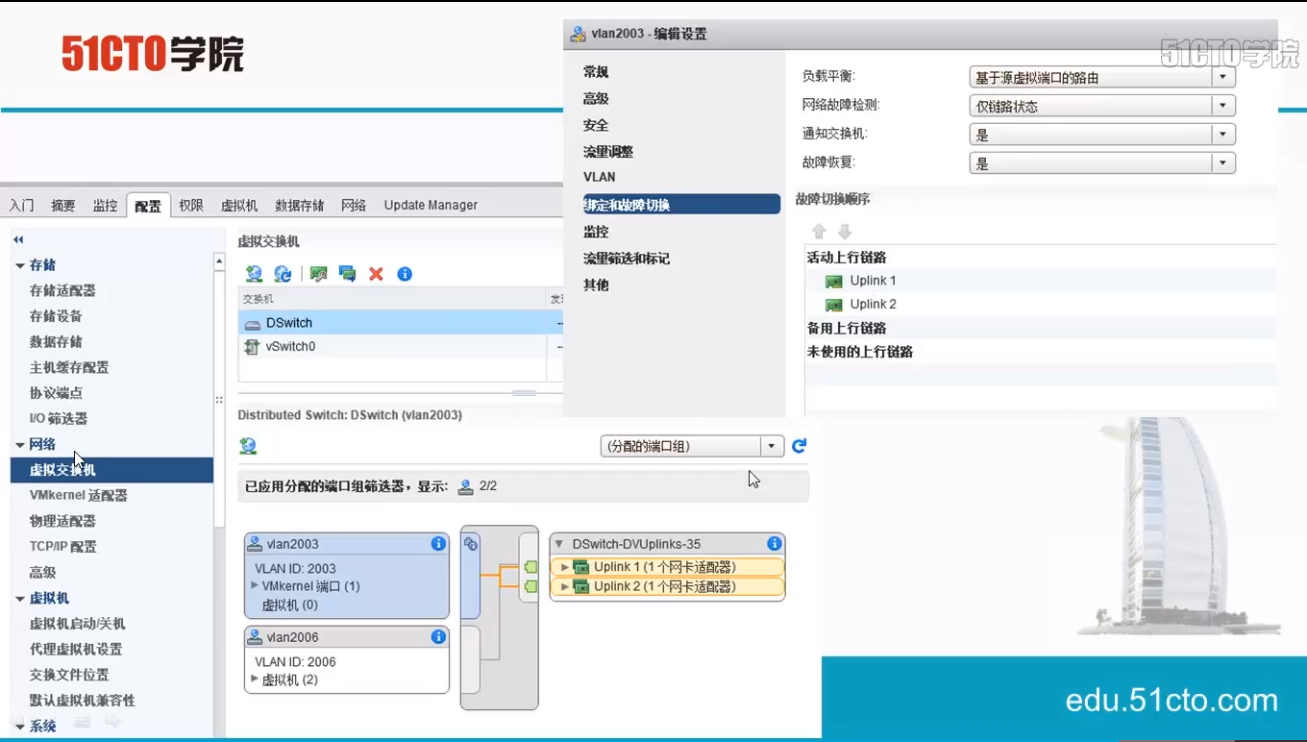Click the sidebar scrollbar up arrow
The image size is (1307, 742).
pos(219,262)
